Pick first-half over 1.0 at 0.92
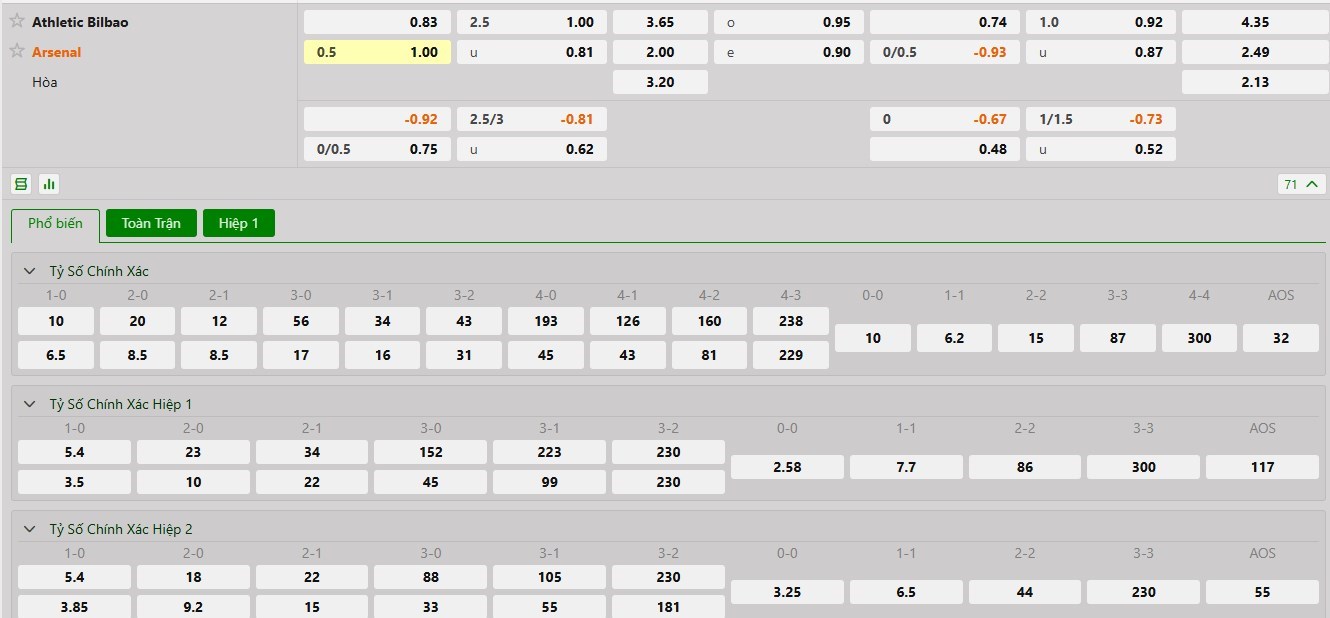This screenshot has width=1330, height=618. click(x=1101, y=22)
